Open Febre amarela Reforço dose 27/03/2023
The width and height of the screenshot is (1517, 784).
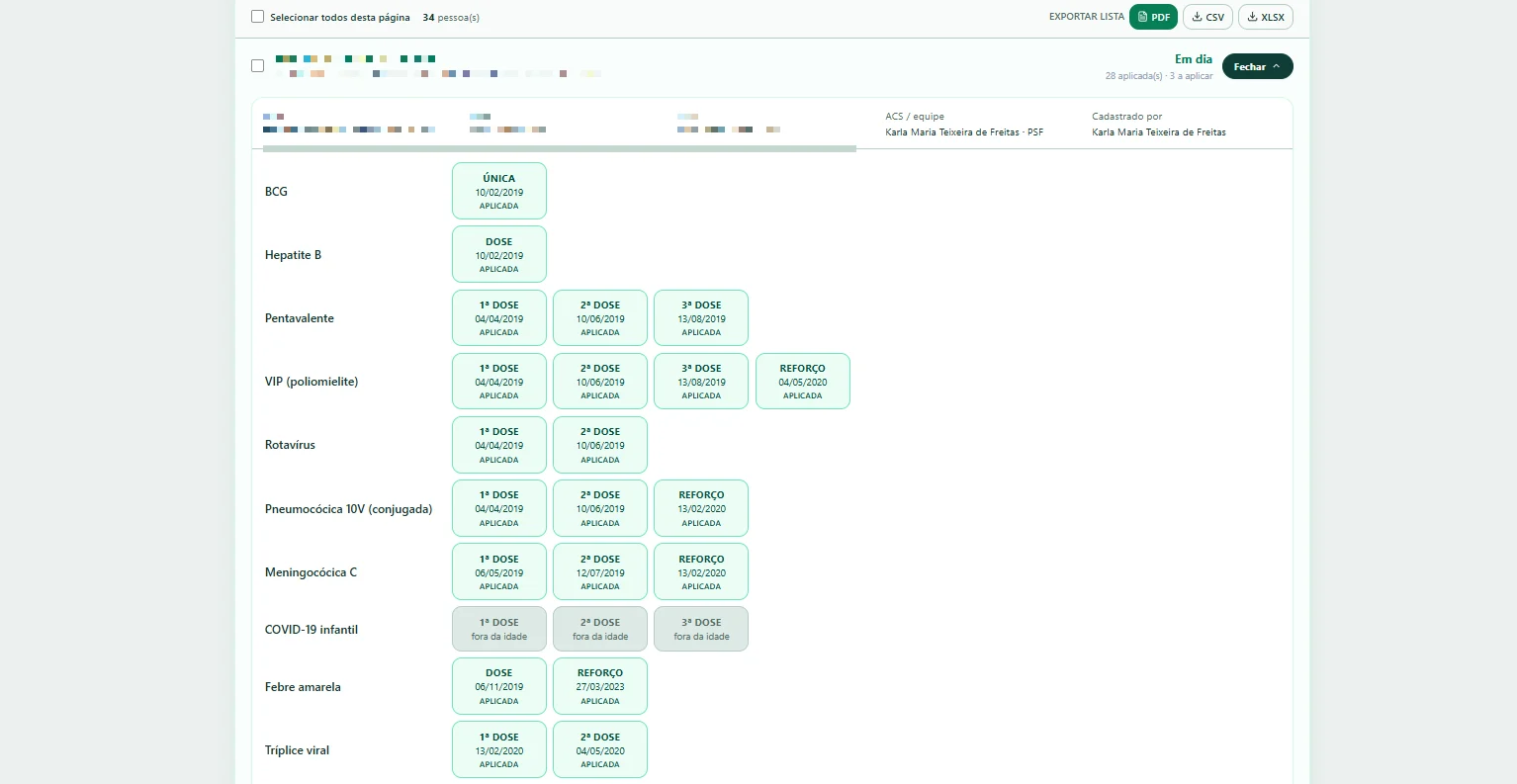click(x=600, y=686)
